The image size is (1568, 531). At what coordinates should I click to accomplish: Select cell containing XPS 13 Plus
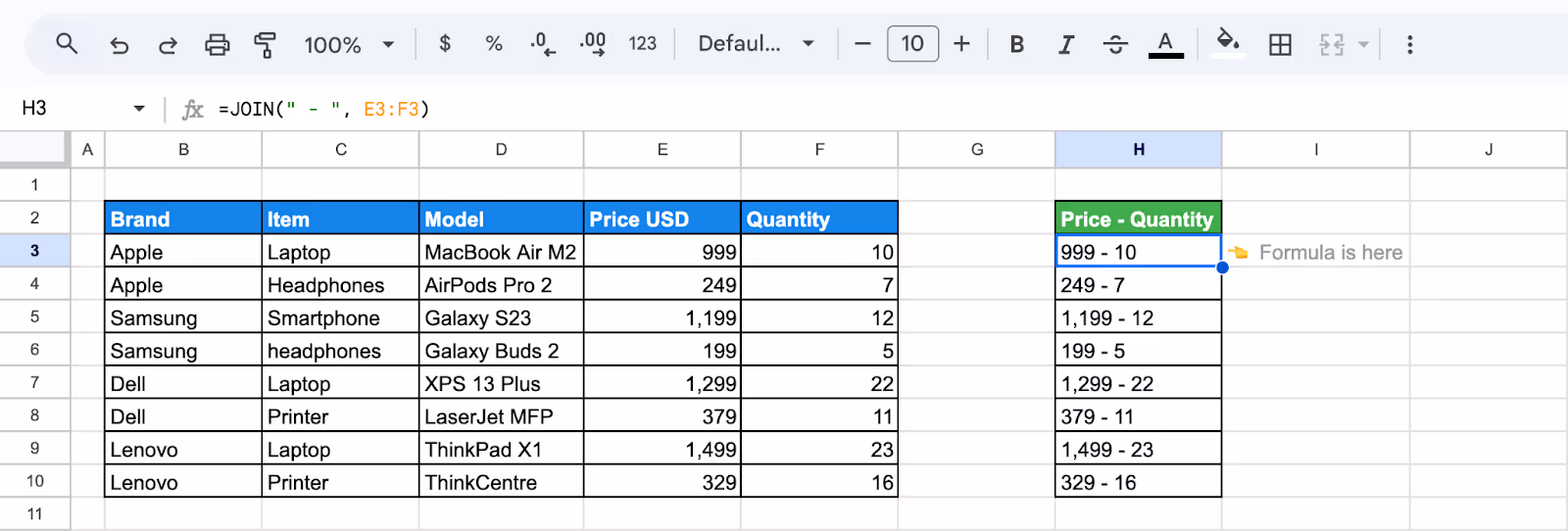502,383
